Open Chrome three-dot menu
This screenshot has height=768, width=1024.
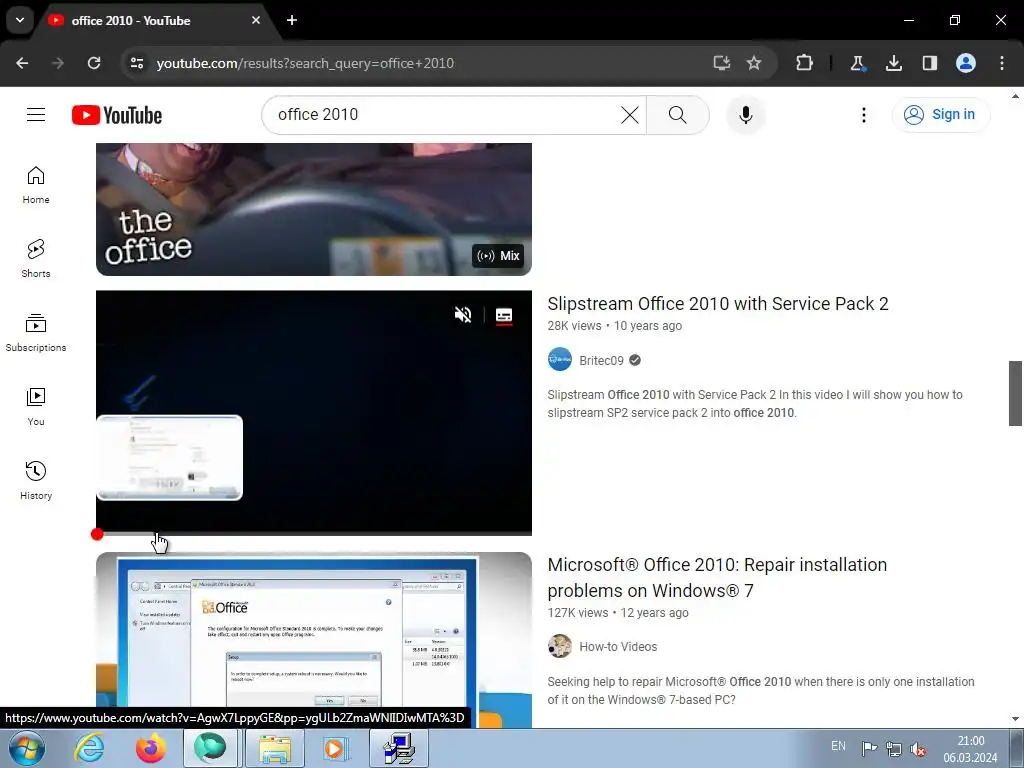[1002, 63]
